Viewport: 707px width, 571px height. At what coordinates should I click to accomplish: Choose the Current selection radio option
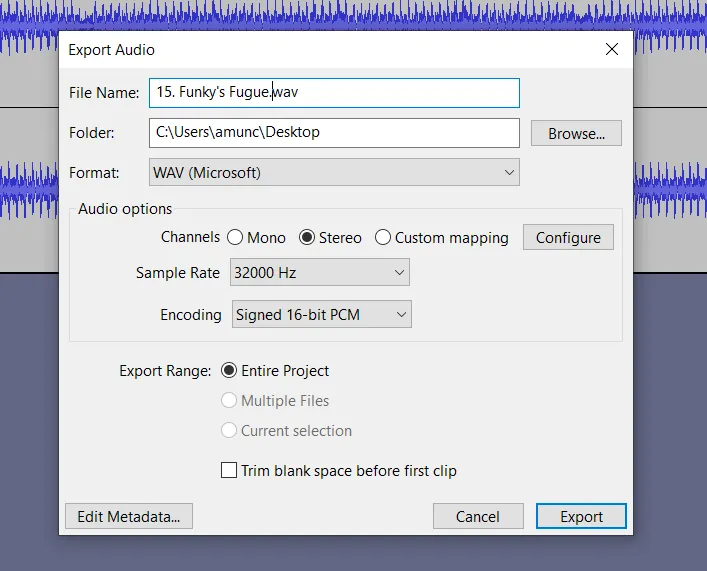coord(229,431)
